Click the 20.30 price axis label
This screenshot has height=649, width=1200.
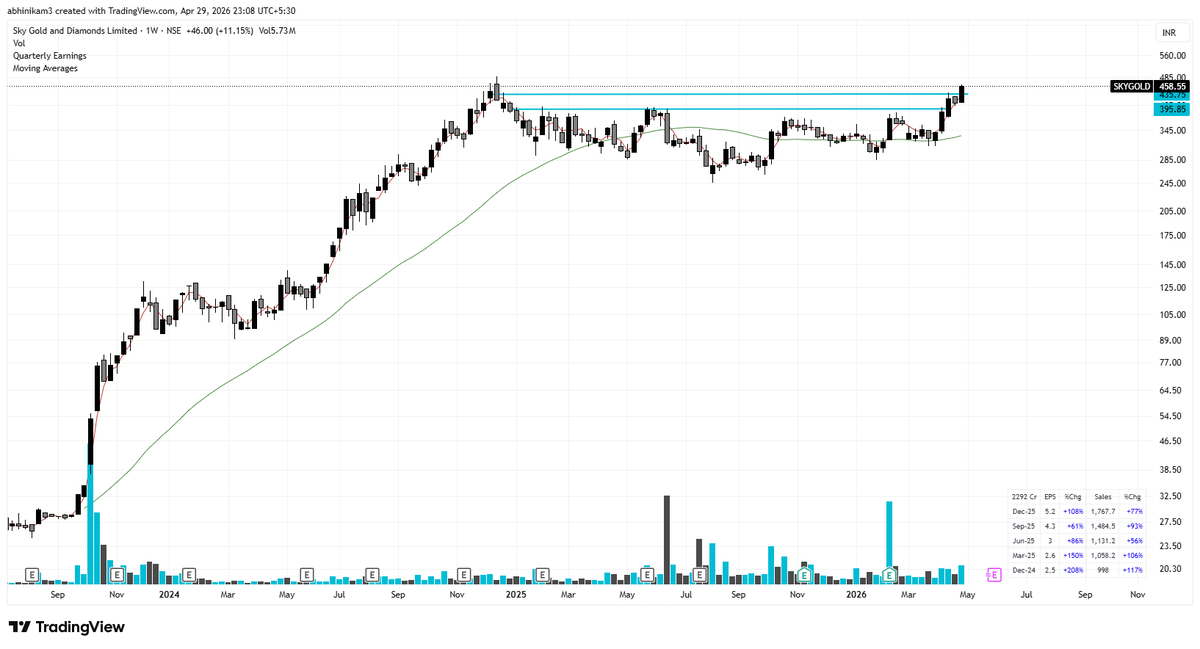tap(1171, 568)
